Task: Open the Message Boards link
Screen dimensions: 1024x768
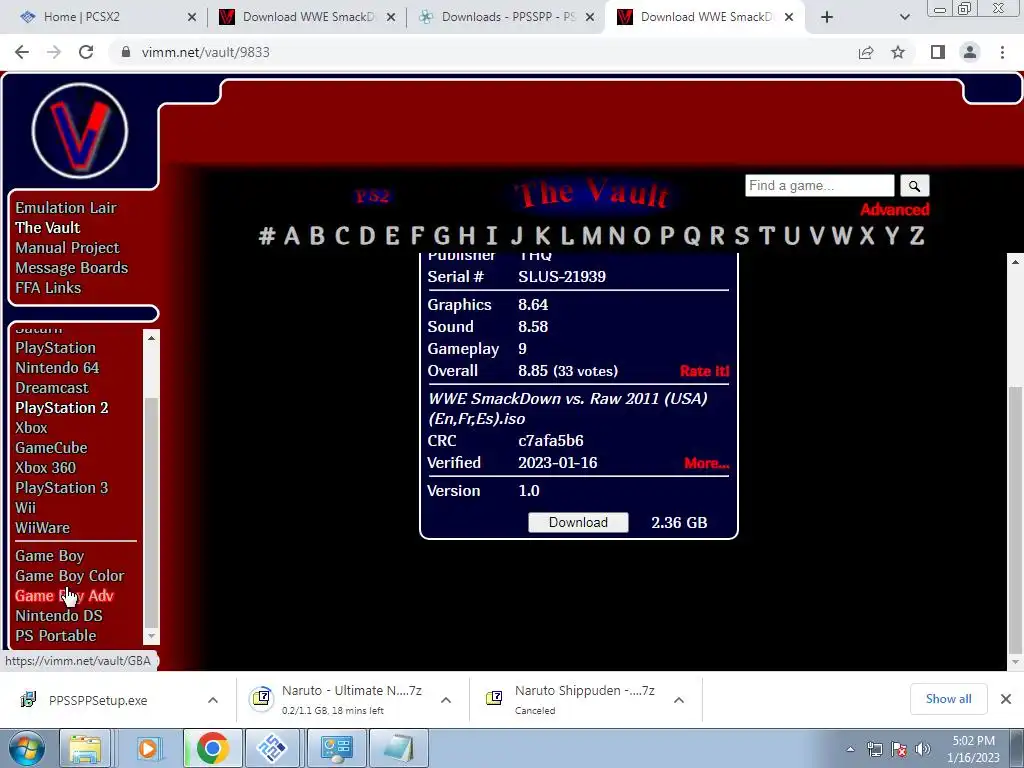Action: click(71, 268)
